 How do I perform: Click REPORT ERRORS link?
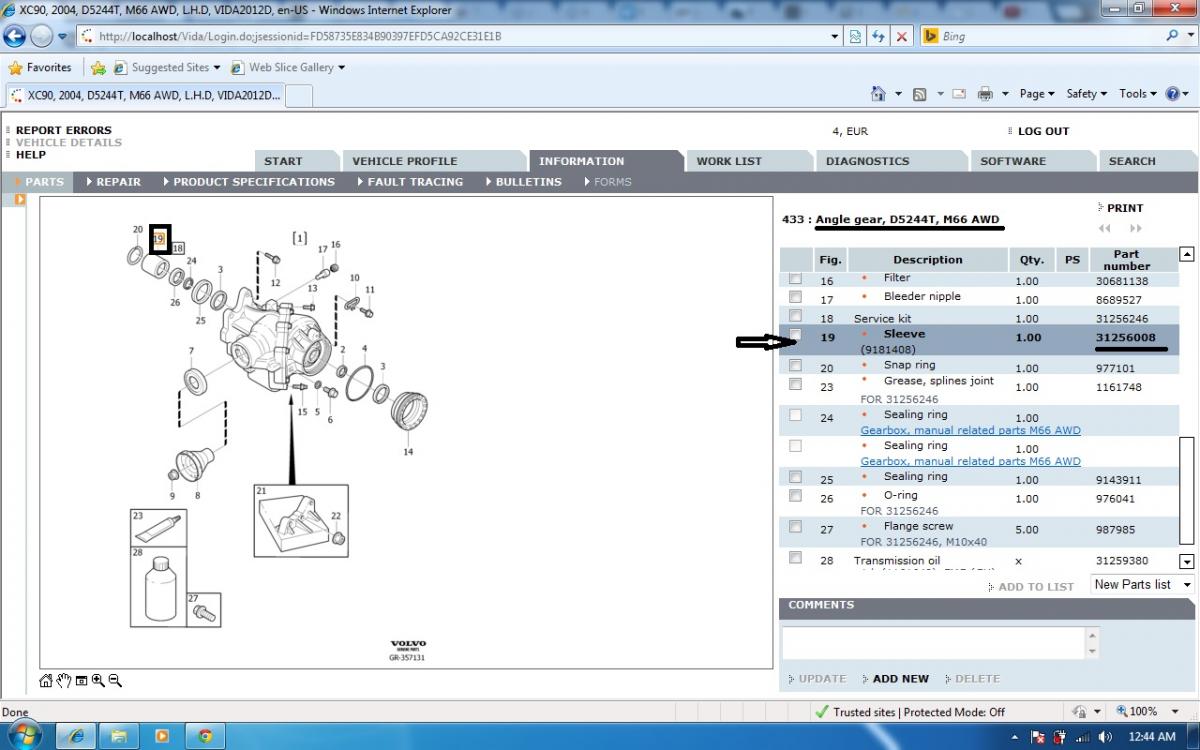pyautogui.click(x=64, y=130)
